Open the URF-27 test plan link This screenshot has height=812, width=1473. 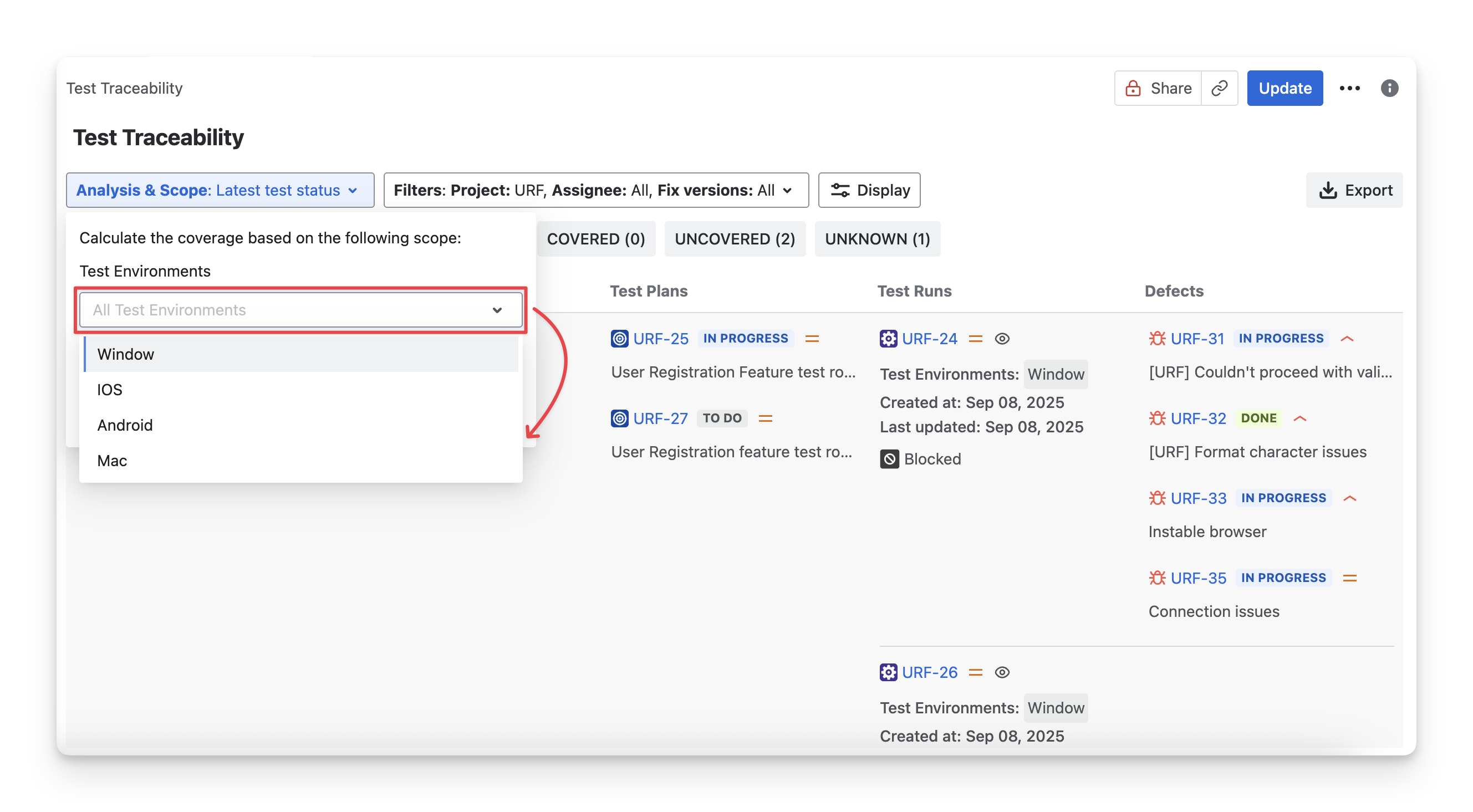[660, 418]
